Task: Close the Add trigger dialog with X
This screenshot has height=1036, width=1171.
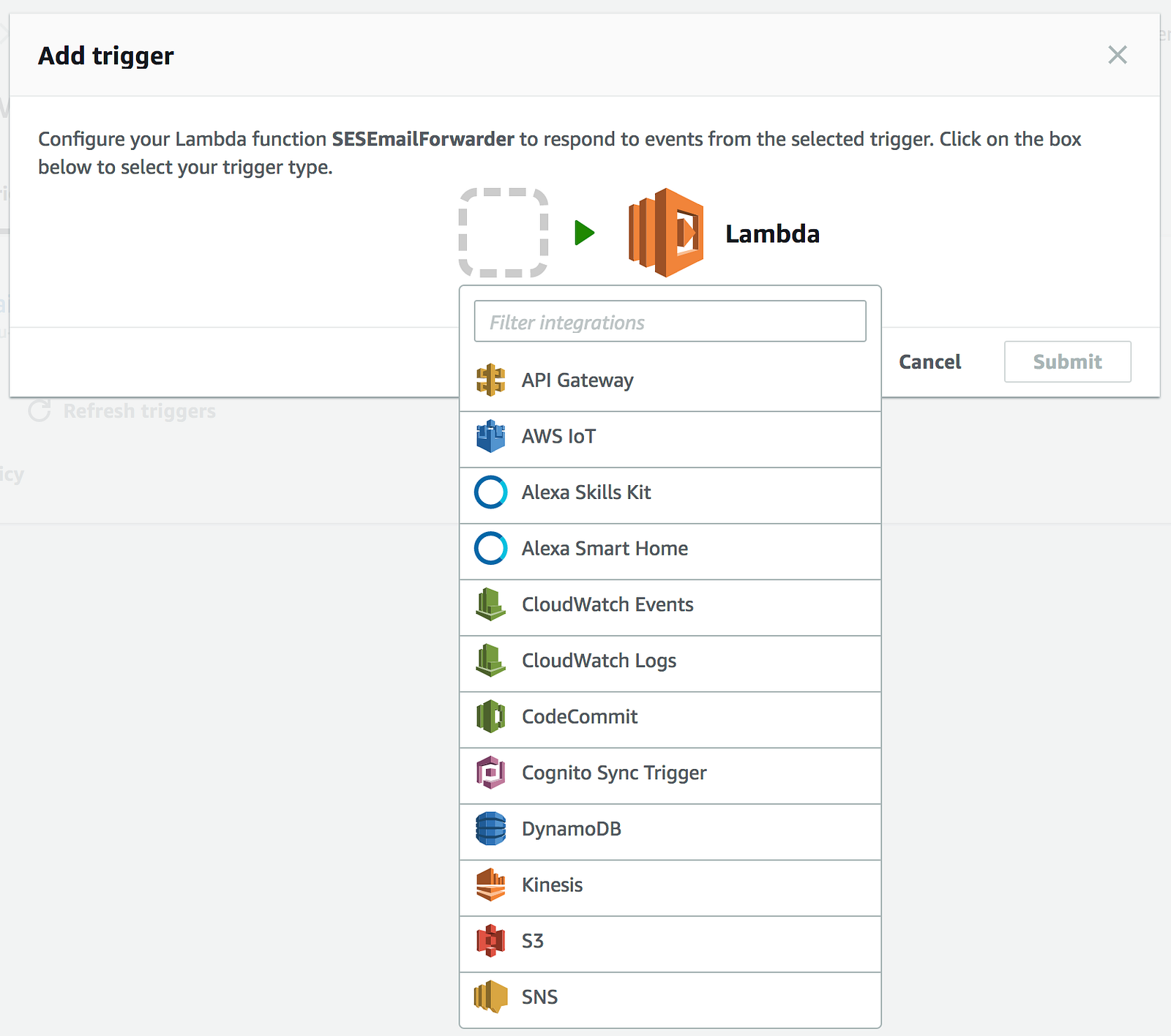Action: 1118,55
